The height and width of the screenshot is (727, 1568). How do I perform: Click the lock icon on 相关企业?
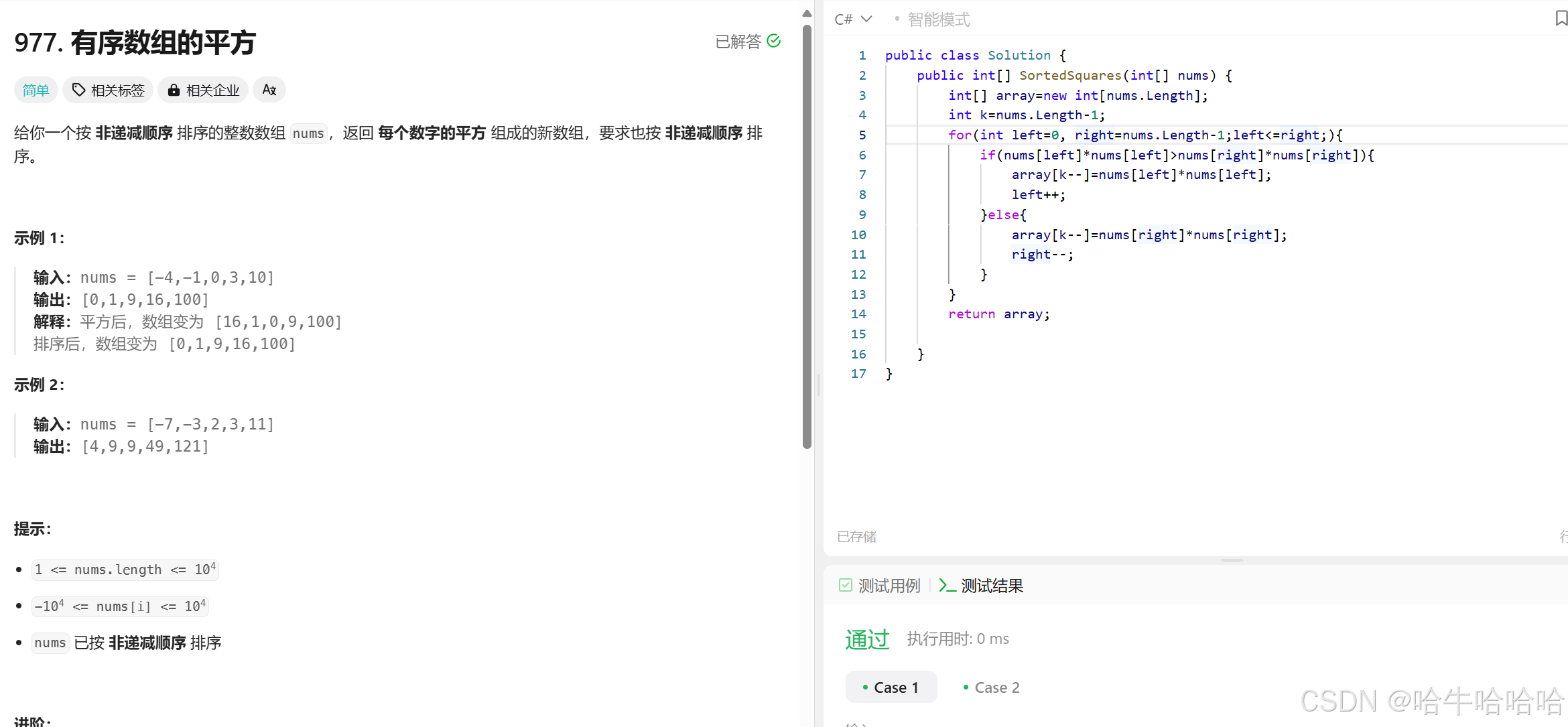[174, 89]
